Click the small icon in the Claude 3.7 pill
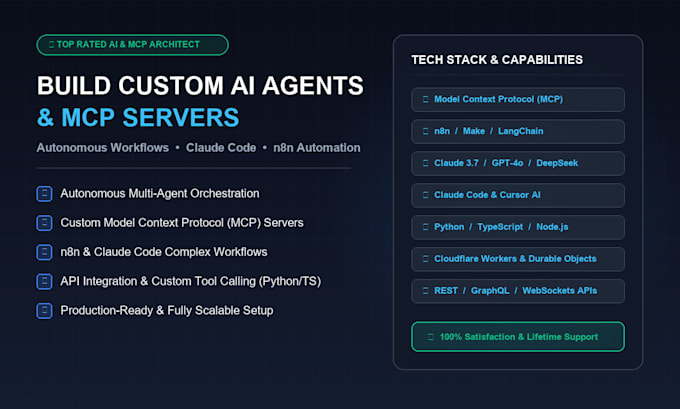The width and height of the screenshot is (680, 409). coord(425,163)
